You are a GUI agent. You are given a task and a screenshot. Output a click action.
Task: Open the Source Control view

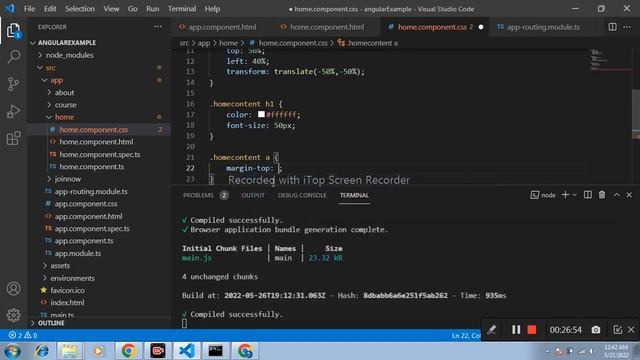pyautogui.click(x=13, y=84)
